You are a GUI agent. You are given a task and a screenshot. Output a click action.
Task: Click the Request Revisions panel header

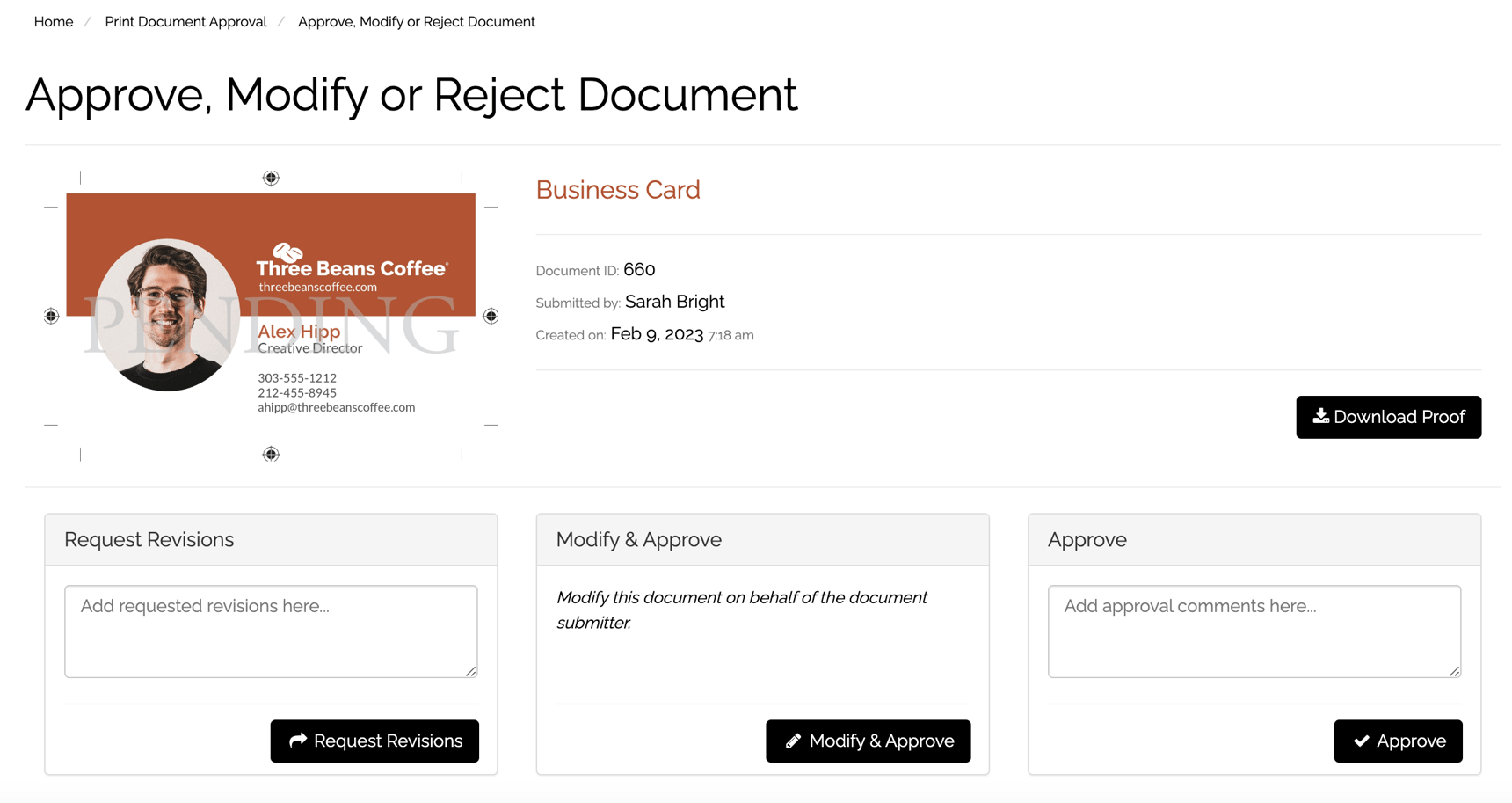coord(148,539)
